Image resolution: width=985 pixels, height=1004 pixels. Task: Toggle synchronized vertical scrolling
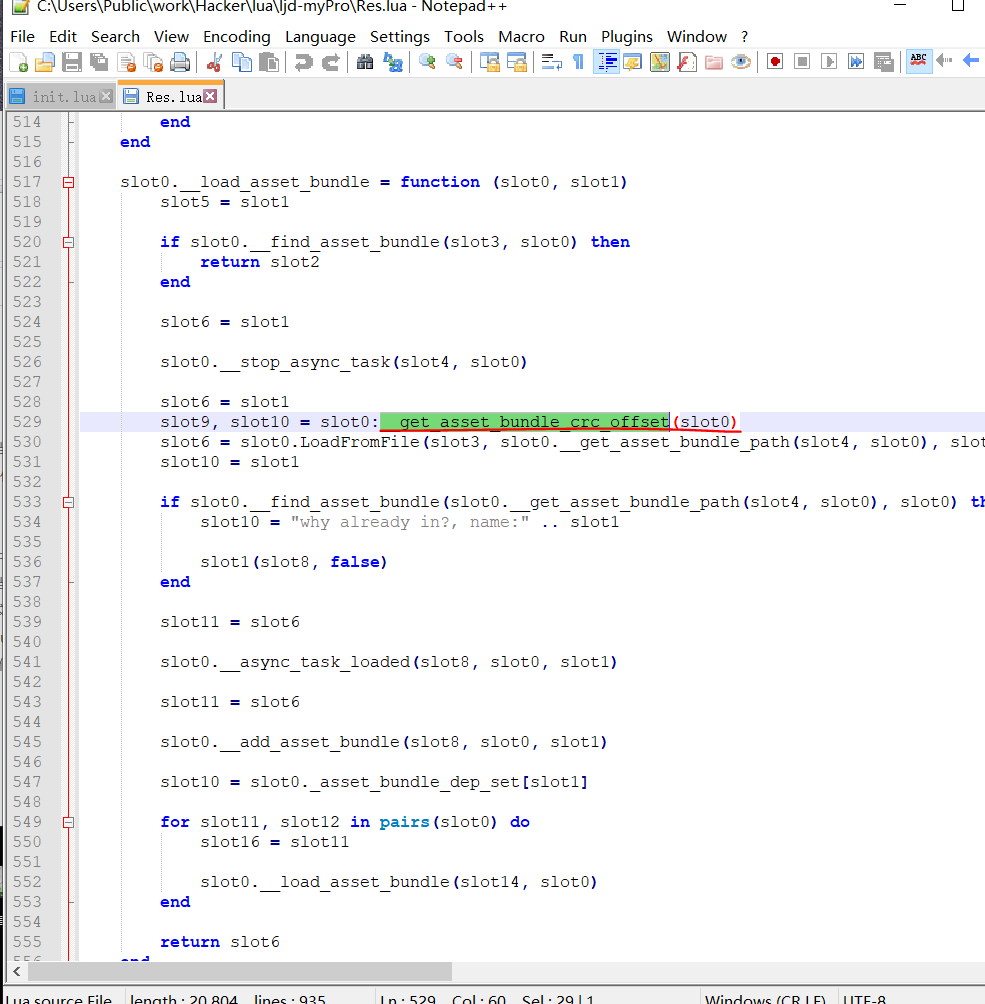tap(489, 62)
